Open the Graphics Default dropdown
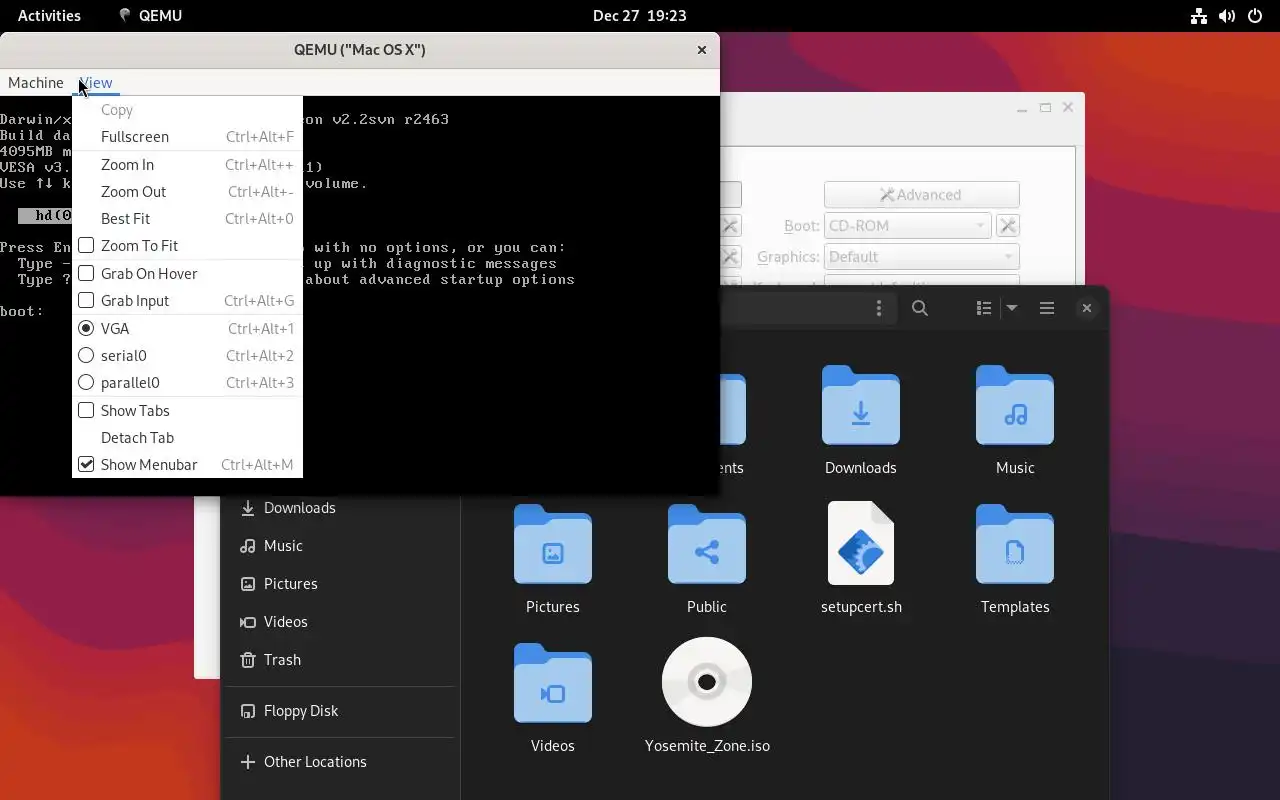 pos(921,257)
